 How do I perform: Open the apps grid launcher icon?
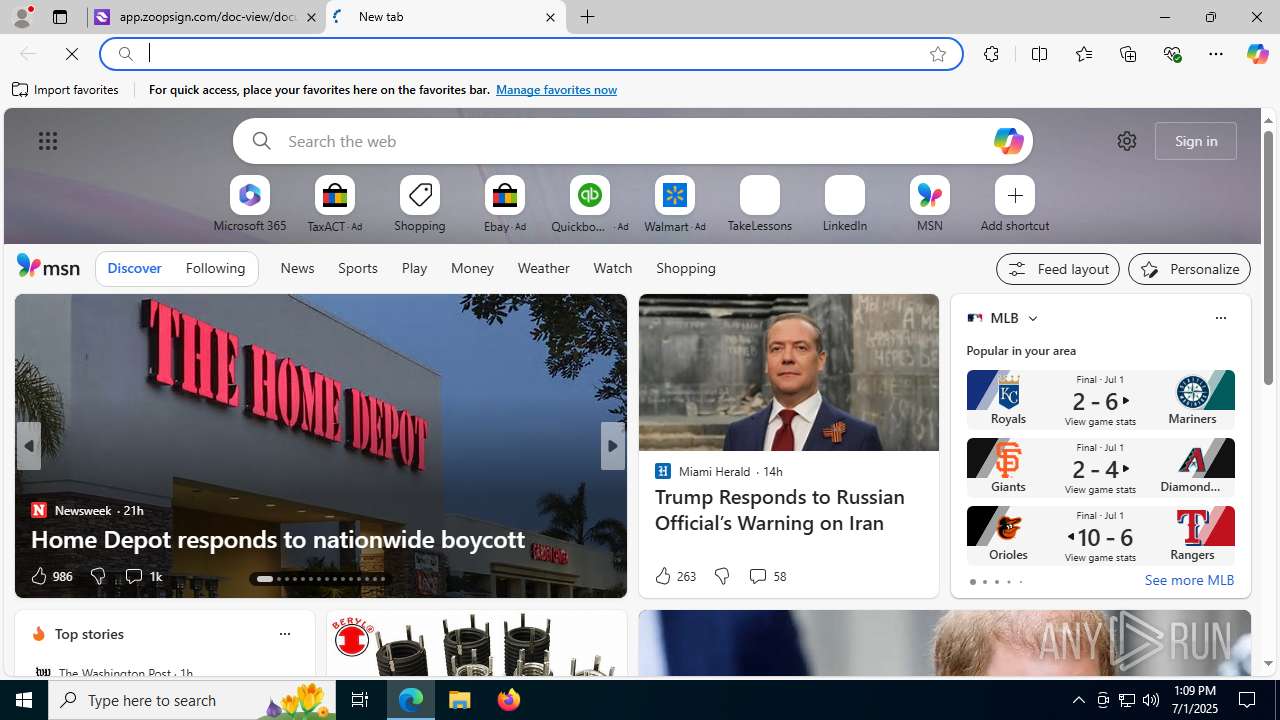(48, 141)
